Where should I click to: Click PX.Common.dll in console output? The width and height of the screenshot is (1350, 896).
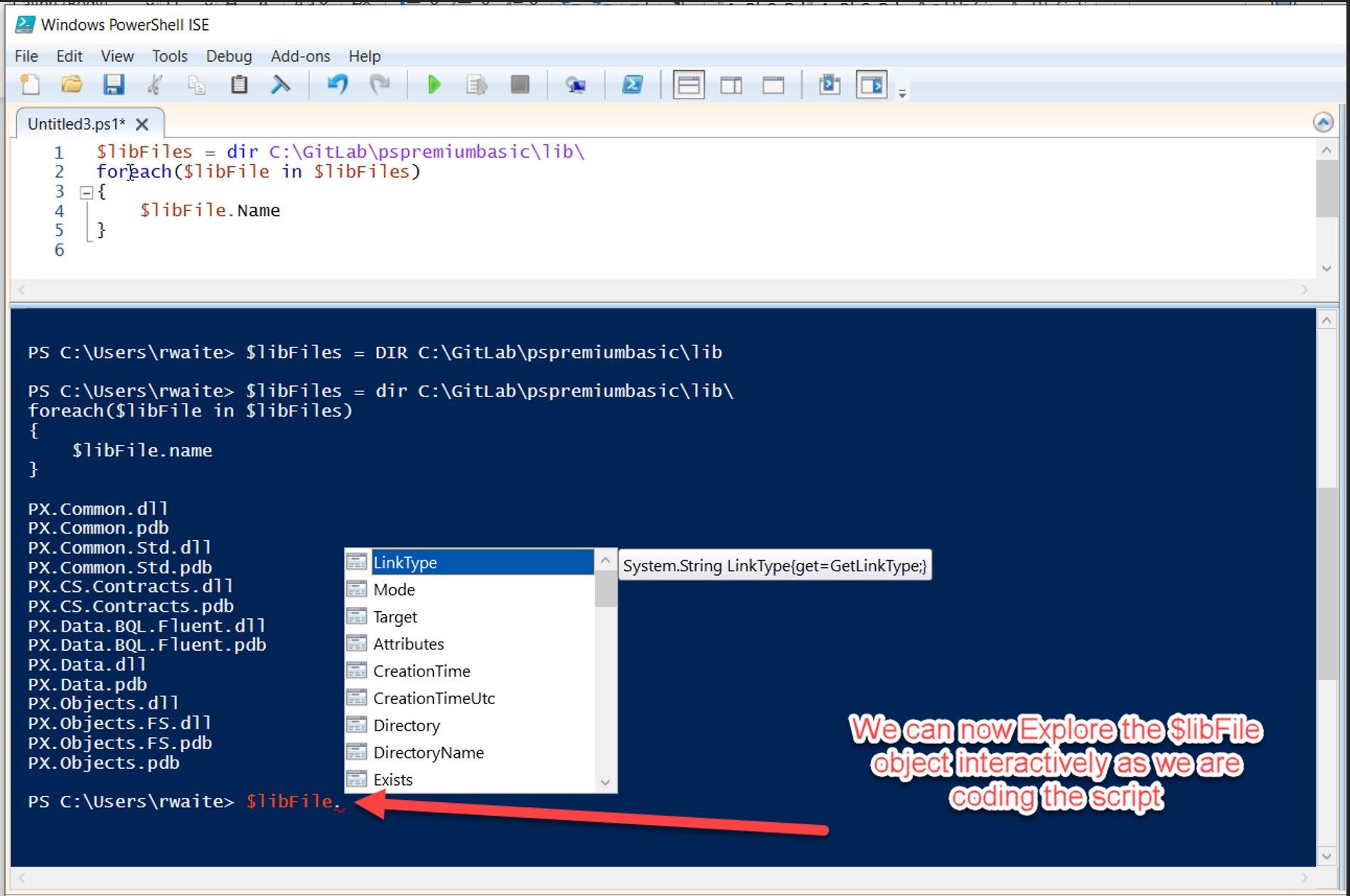[98, 509]
